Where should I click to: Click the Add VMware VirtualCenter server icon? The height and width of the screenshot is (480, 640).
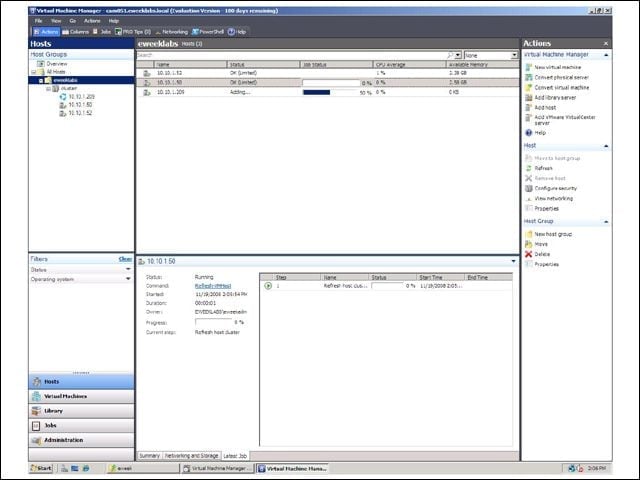(x=529, y=118)
